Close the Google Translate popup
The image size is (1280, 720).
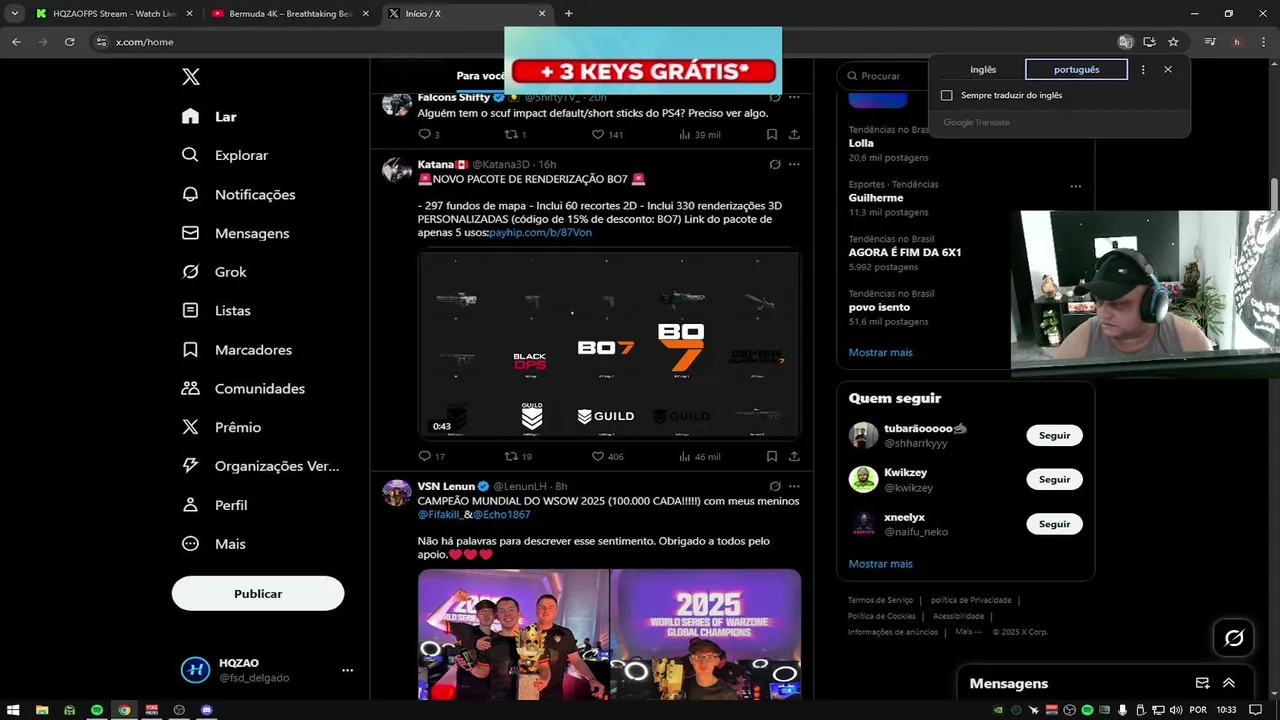click(x=1168, y=69)
